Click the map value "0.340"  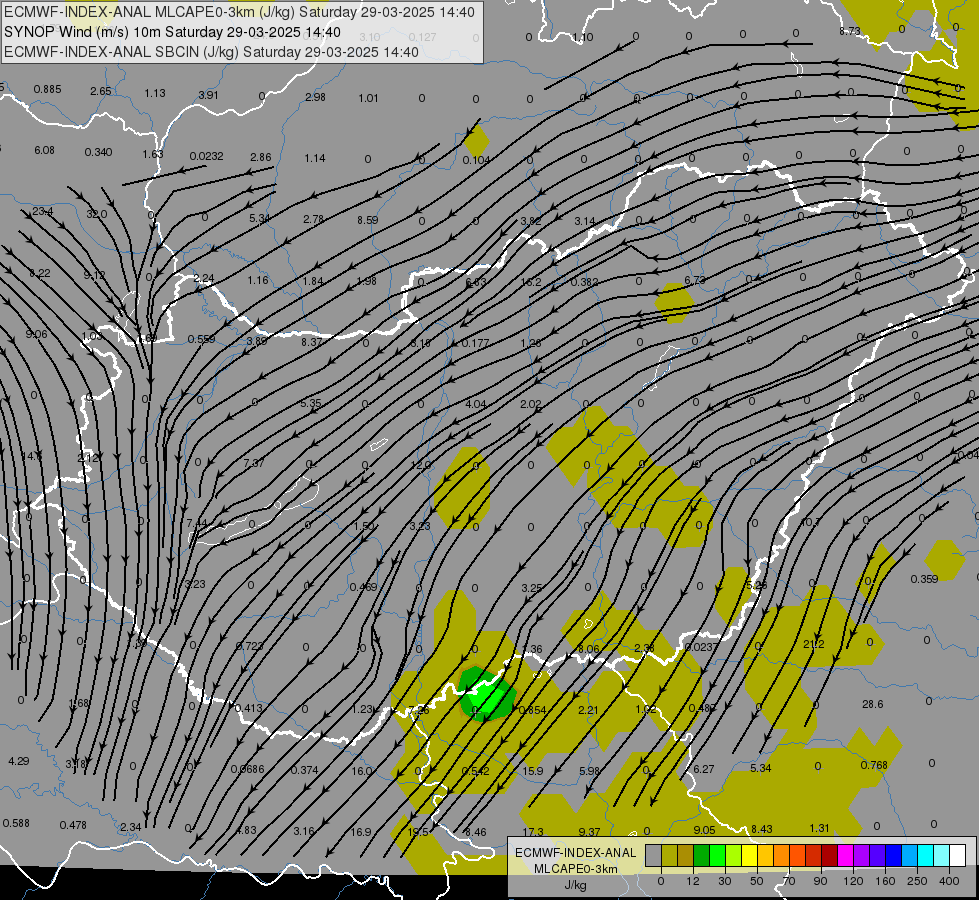98,152
